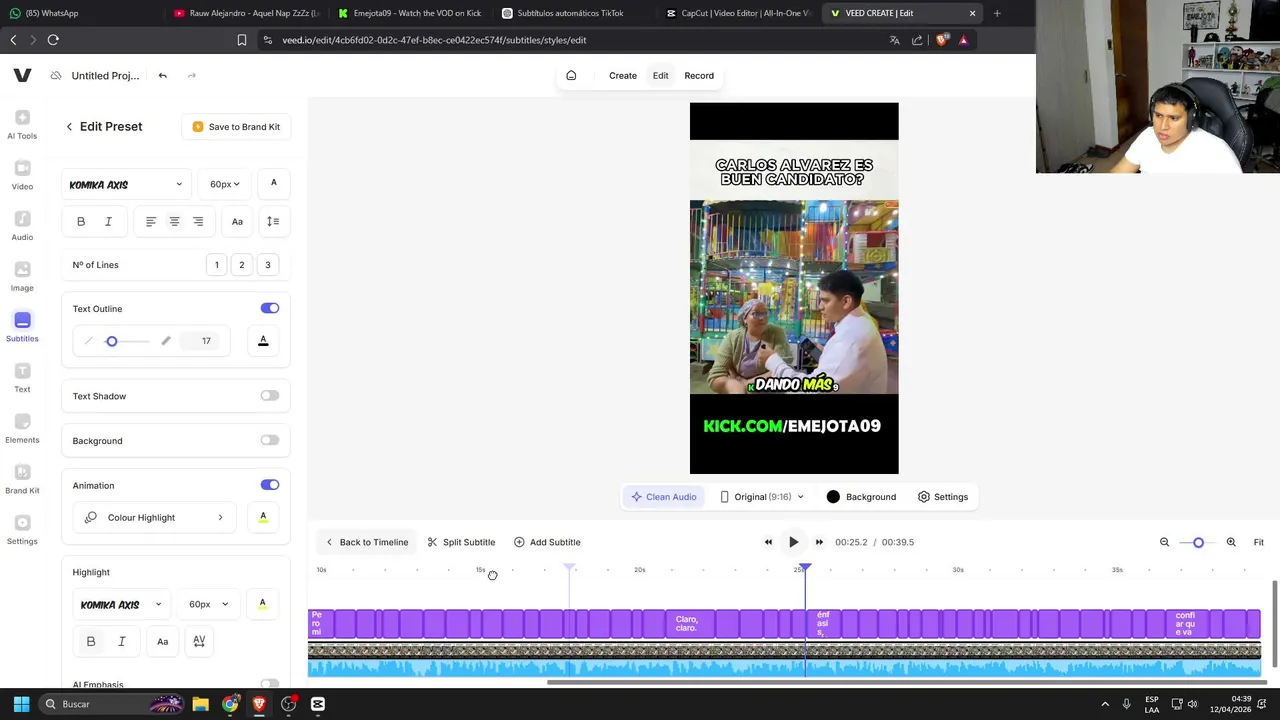This screenshot has height=720, width=1280.
Task: Go to the home icon
Action: tap(571, 75)
